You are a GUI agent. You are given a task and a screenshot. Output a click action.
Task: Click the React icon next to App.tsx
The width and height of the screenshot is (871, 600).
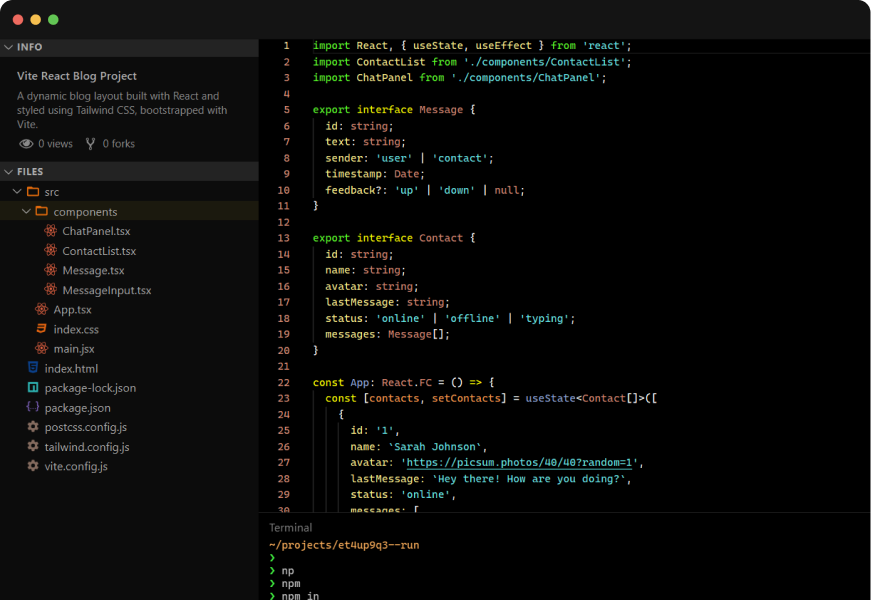point(42,309)
